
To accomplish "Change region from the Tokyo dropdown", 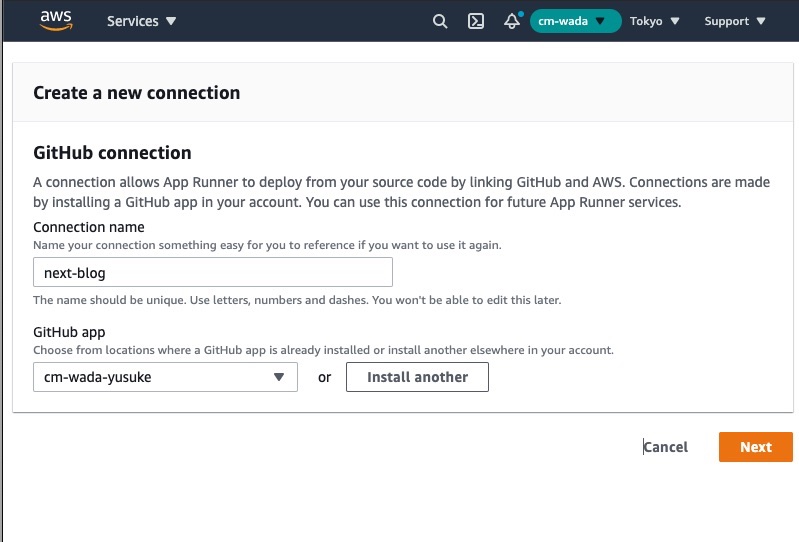I will (654, 21).
